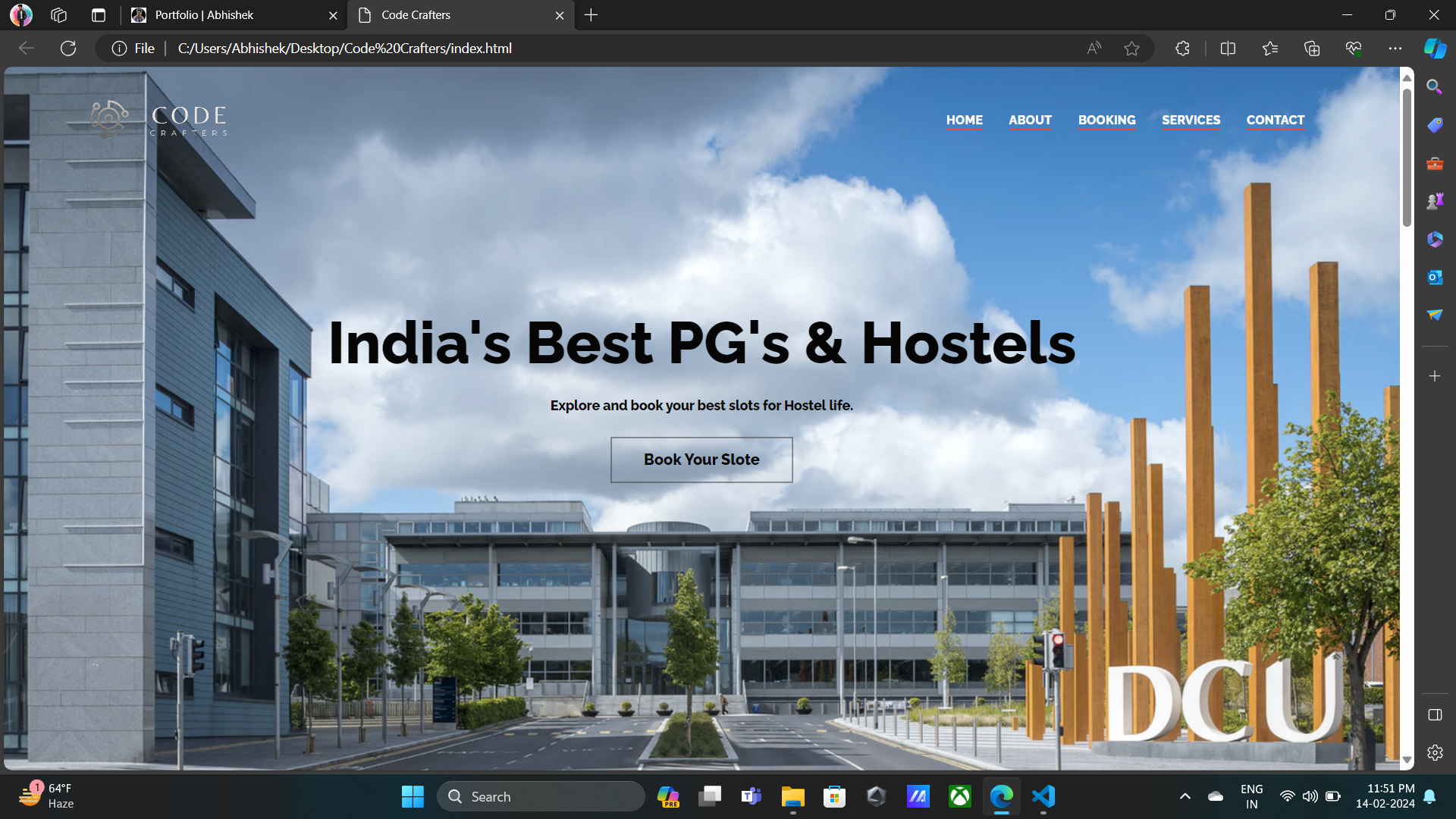Click the Code Crafters logo
Viewport: 1456px width, 819px height.
pyautogui.click(x=158, y=119)
